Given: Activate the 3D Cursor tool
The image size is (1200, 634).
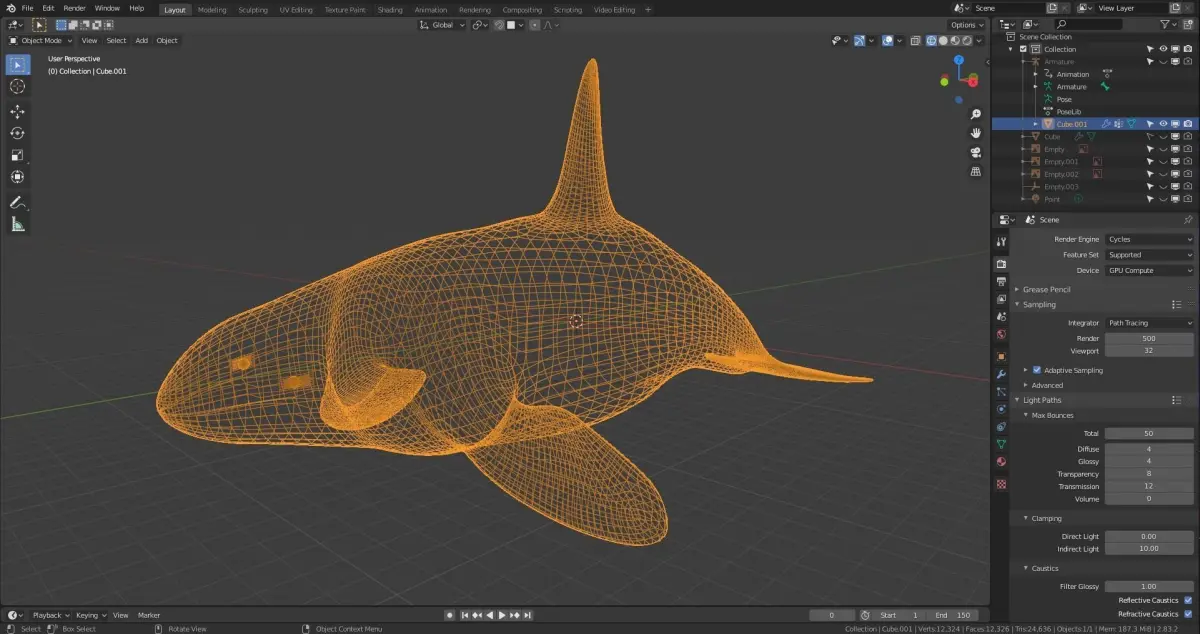Looking at the screenshot, I should pos(17,87).
